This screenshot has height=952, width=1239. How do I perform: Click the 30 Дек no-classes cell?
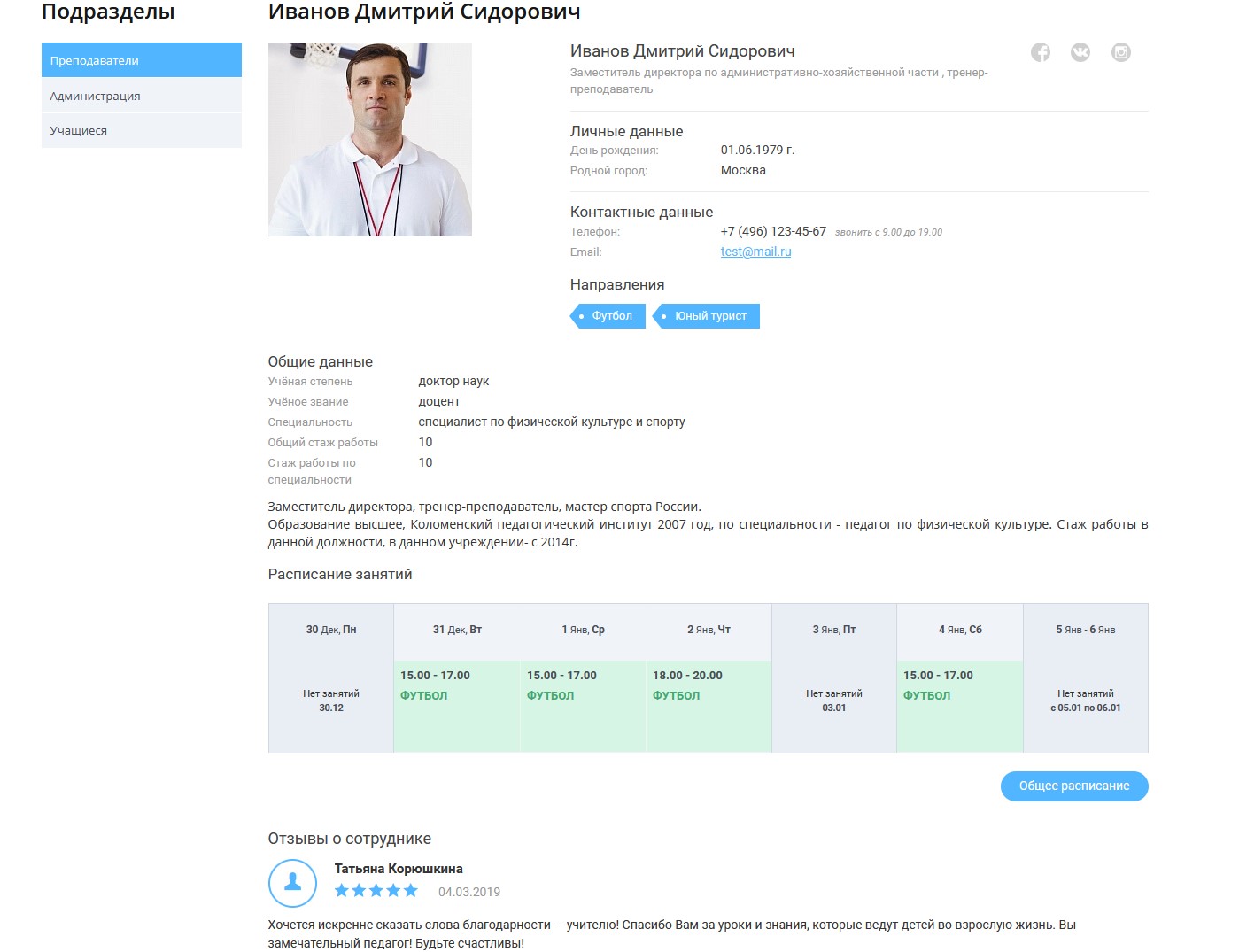(331, 700)
